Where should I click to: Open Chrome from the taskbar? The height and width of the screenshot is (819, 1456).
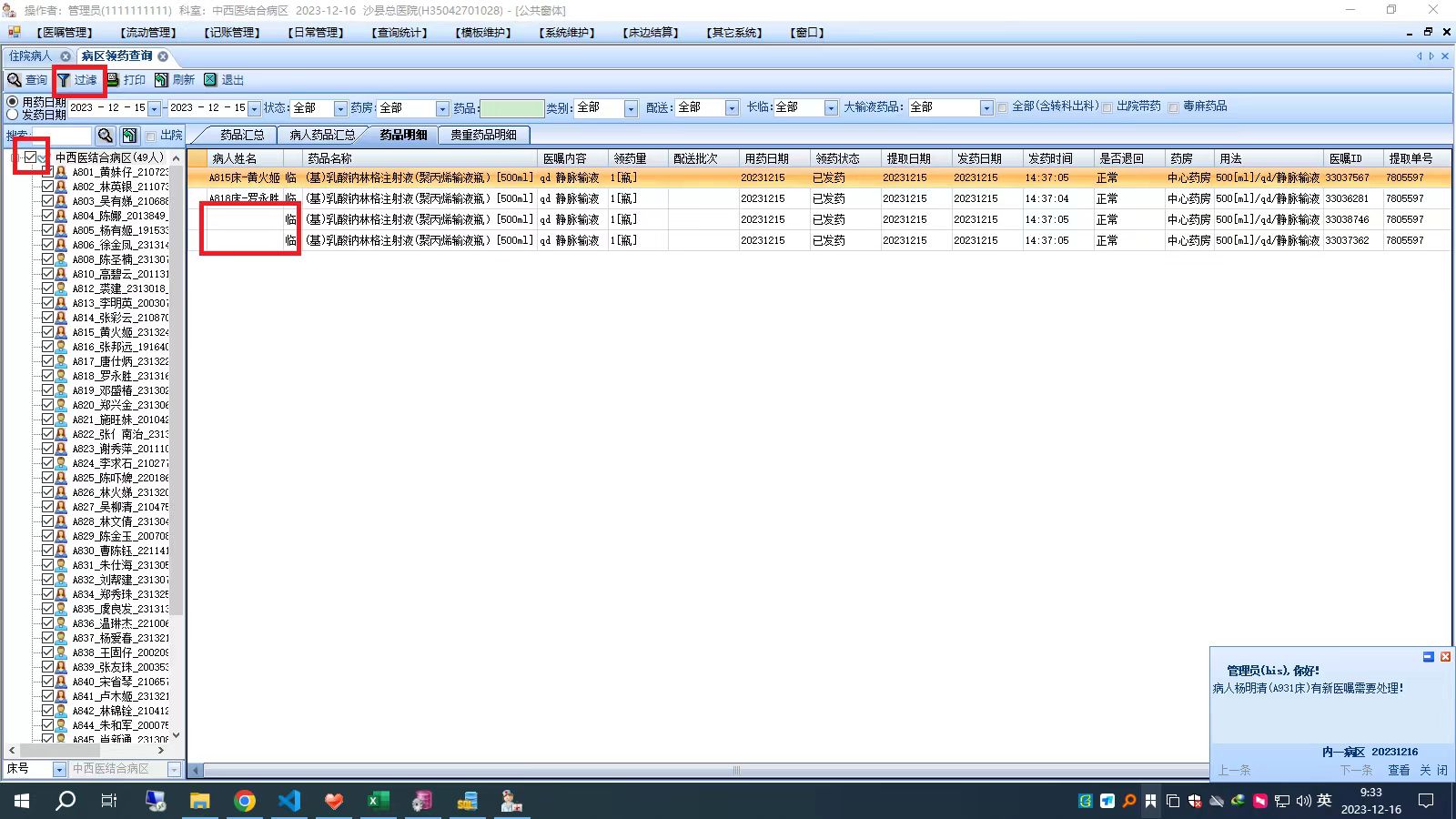pos(244,801)
